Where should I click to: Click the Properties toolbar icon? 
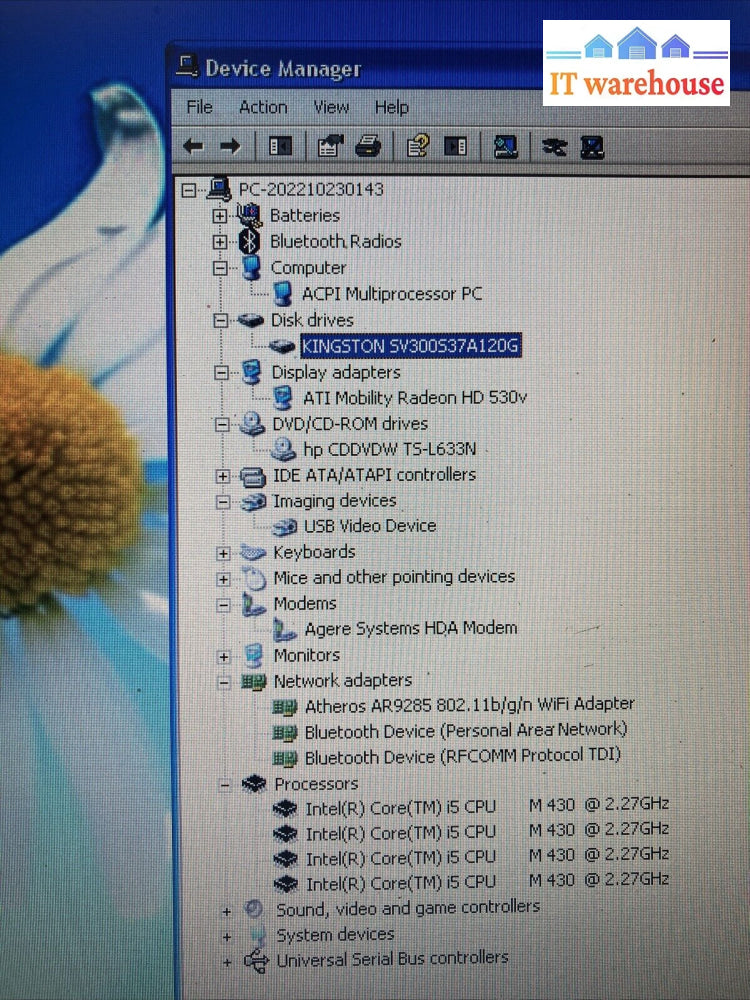[329, 147]
